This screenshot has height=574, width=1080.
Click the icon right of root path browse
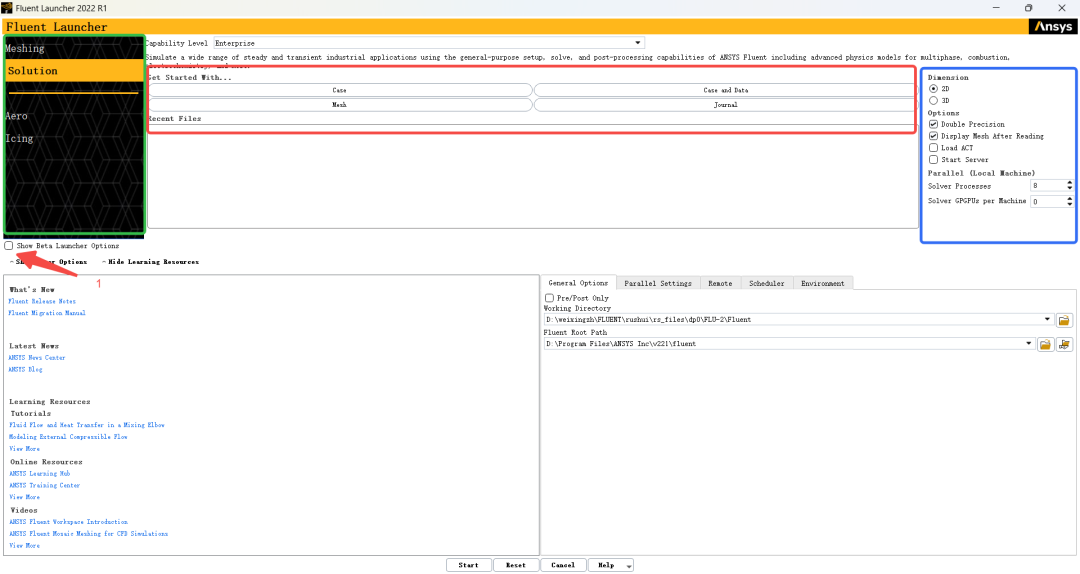(x=1065, y=345)
